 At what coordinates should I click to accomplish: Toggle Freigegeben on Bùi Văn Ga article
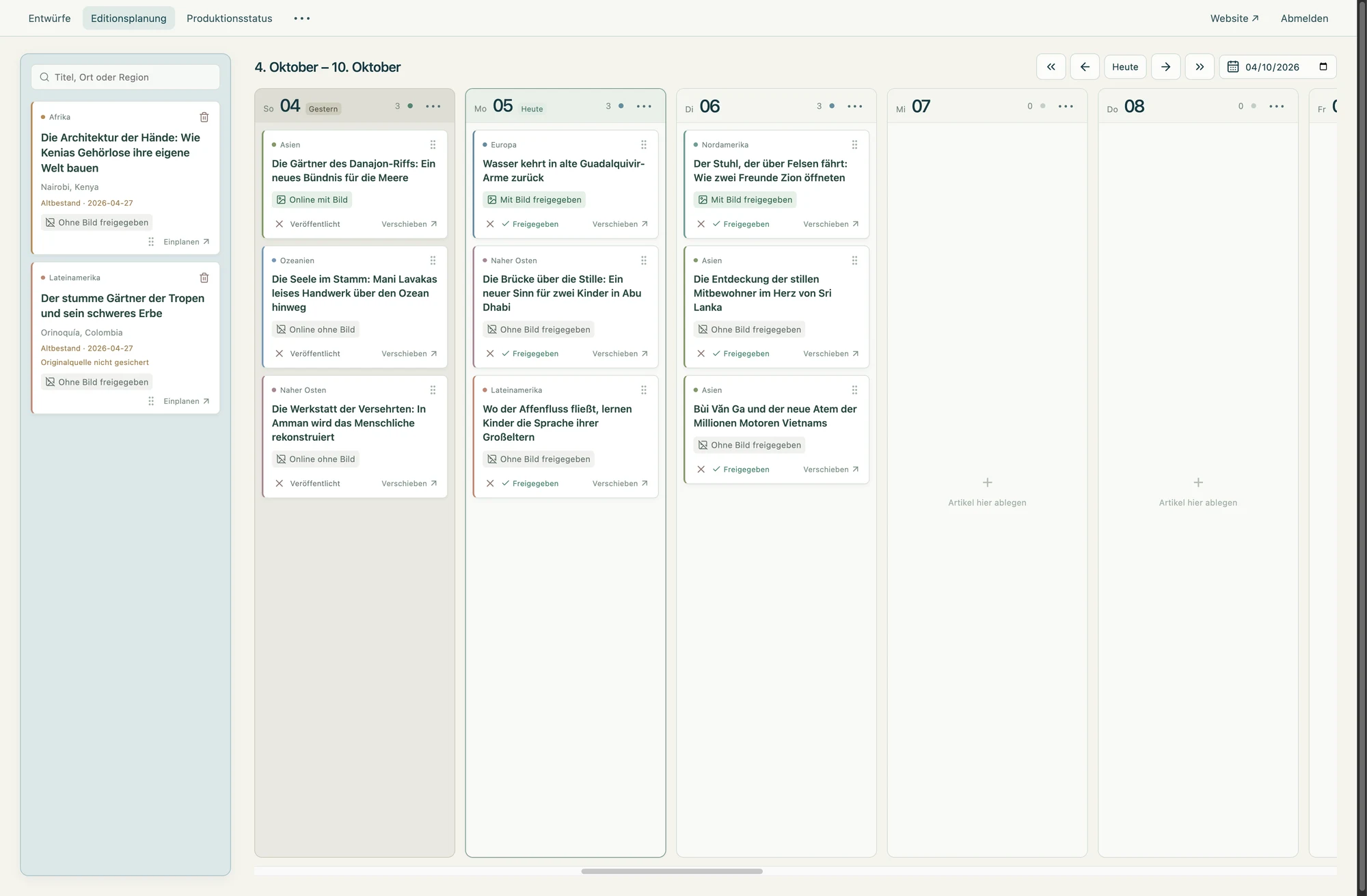(x=741, y=470)
